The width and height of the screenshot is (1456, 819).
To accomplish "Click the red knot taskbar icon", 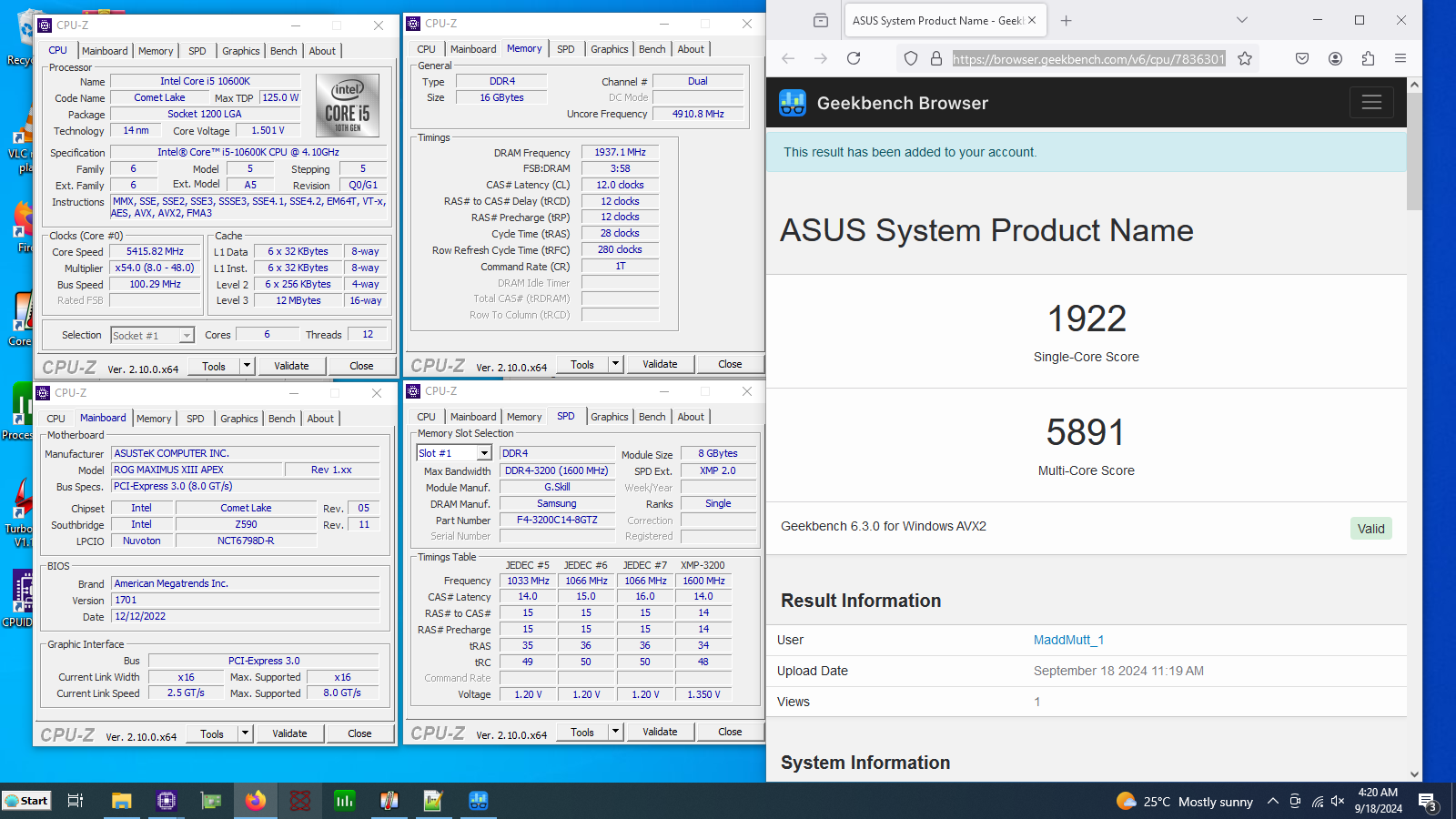I will click(300, 801).
